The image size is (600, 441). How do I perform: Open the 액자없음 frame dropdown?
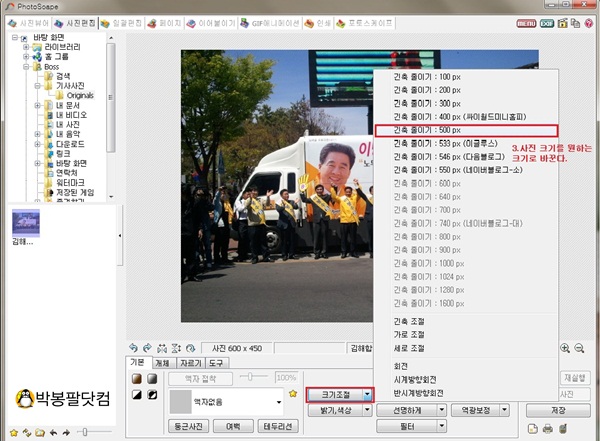(x=280, y=401)
